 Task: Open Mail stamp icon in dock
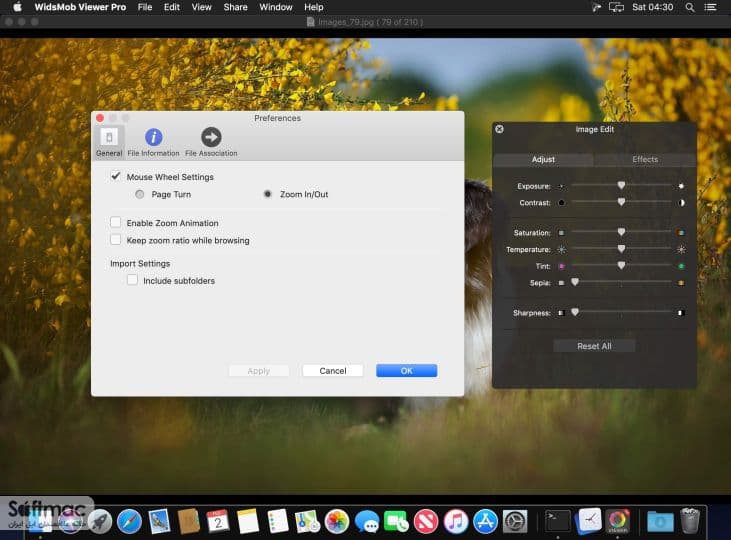(159, 521)
